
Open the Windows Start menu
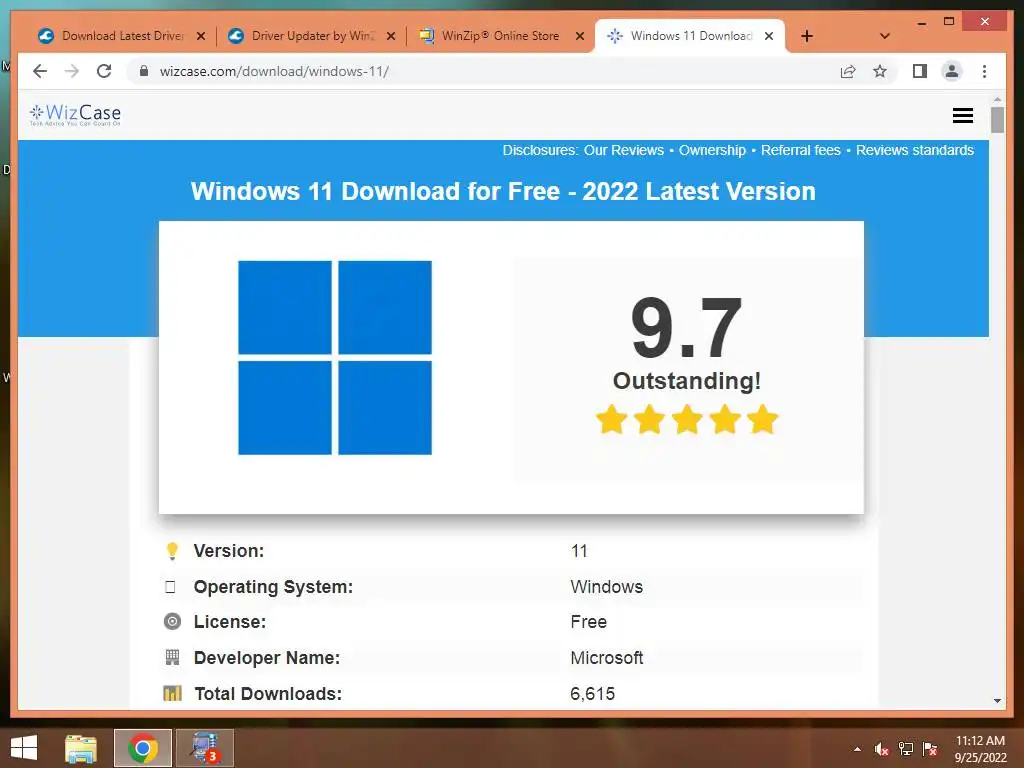tap(24, 748)
